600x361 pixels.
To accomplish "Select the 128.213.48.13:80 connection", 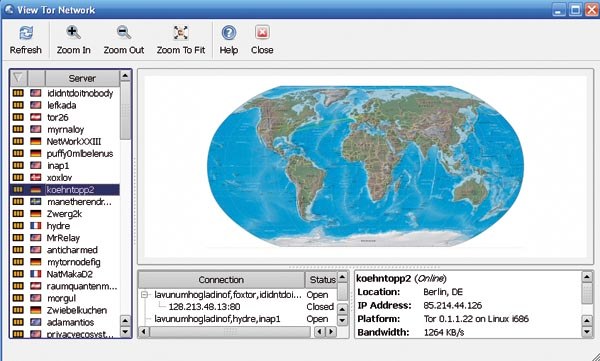I will pyautogui.click(x=204, y=307).
